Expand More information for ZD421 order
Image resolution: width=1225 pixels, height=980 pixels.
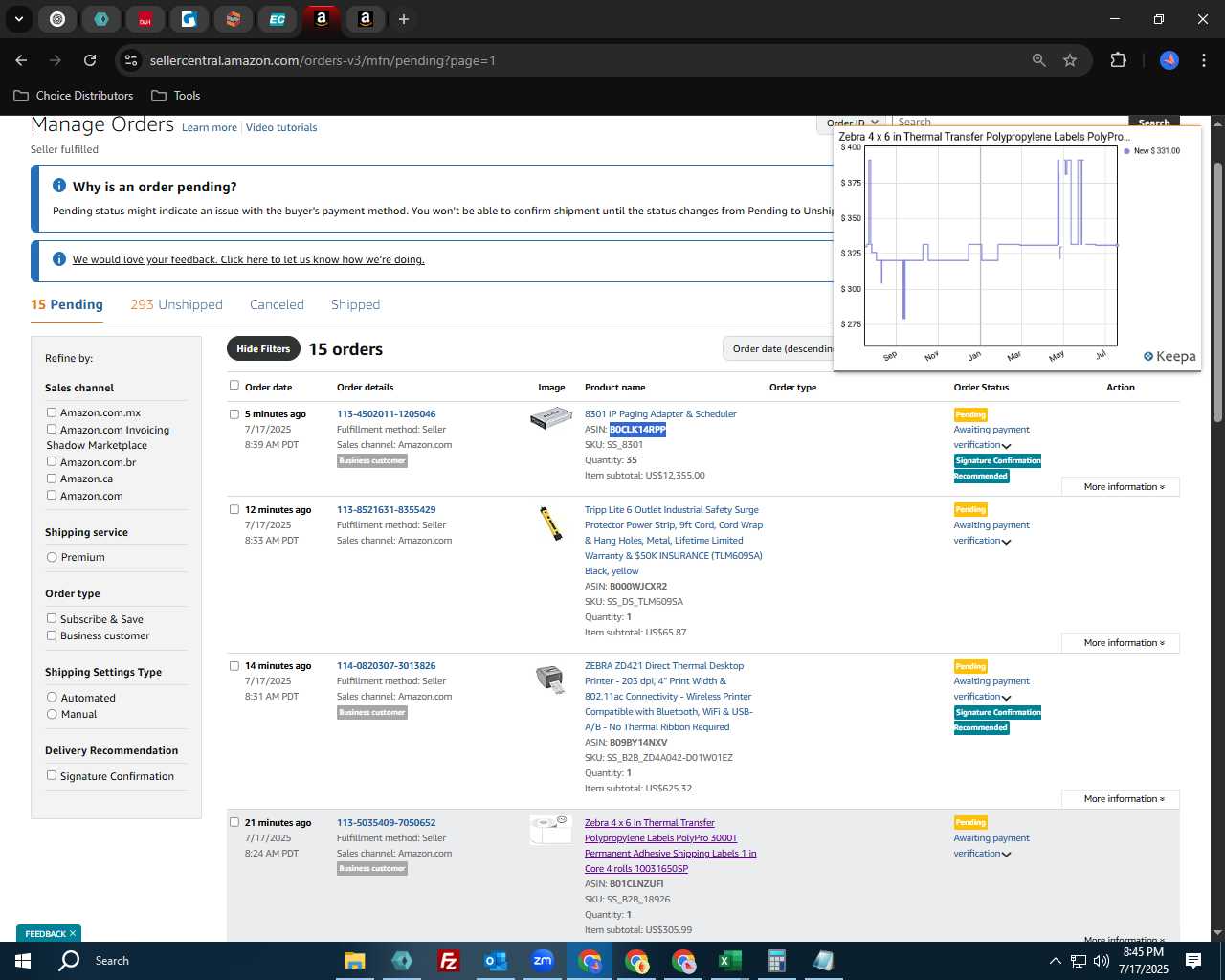coord(1121,799)
